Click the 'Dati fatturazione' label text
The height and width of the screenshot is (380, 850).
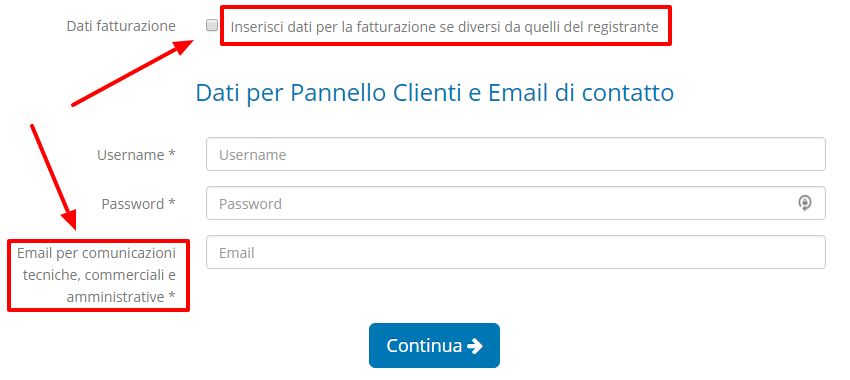click(121, 26)
